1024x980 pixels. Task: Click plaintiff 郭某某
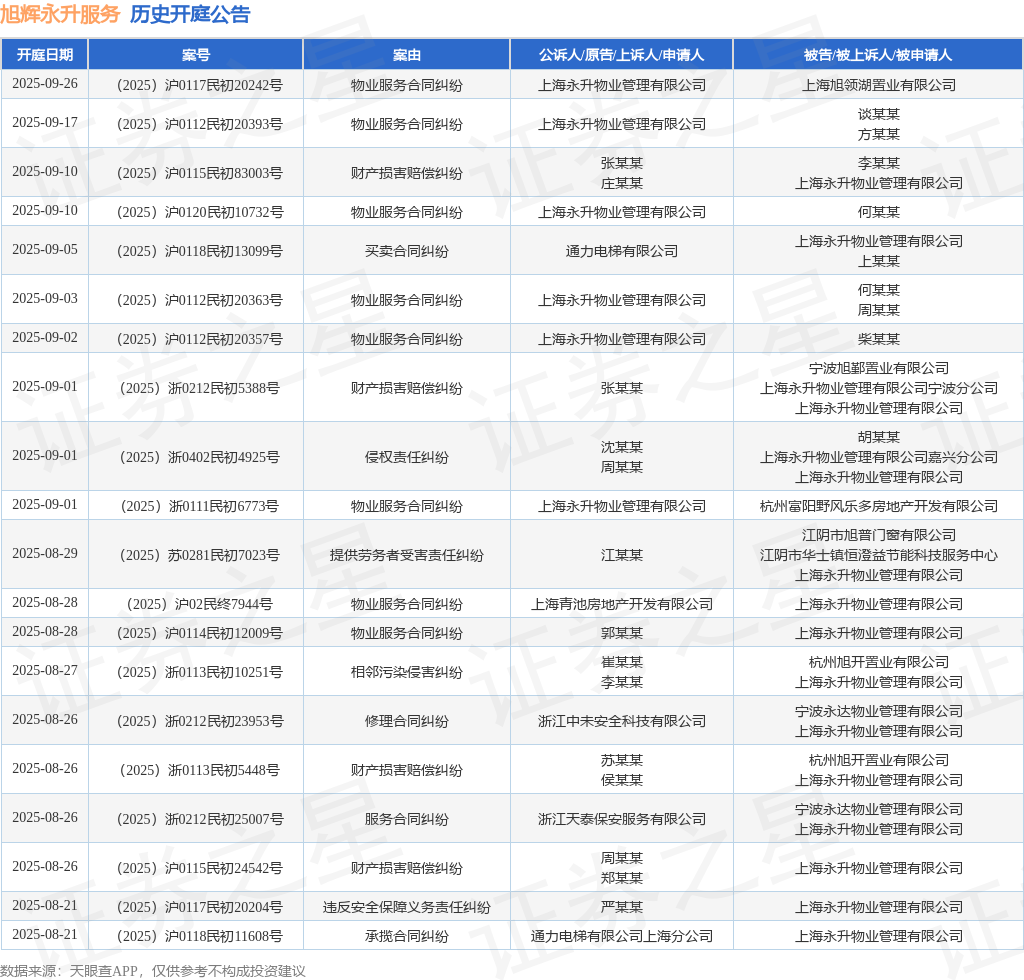click(622, 633)
